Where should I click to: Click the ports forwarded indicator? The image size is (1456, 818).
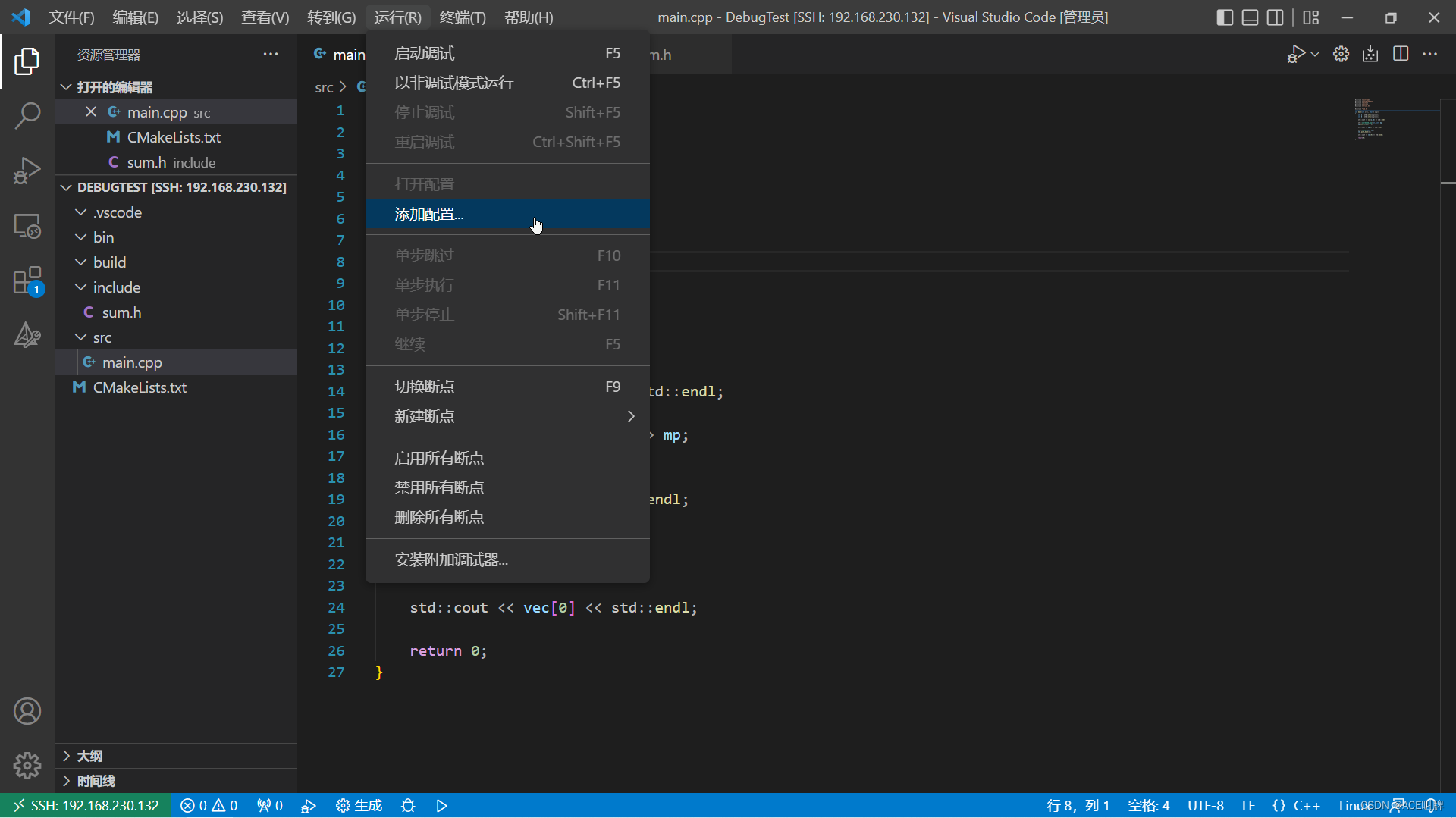270,805
